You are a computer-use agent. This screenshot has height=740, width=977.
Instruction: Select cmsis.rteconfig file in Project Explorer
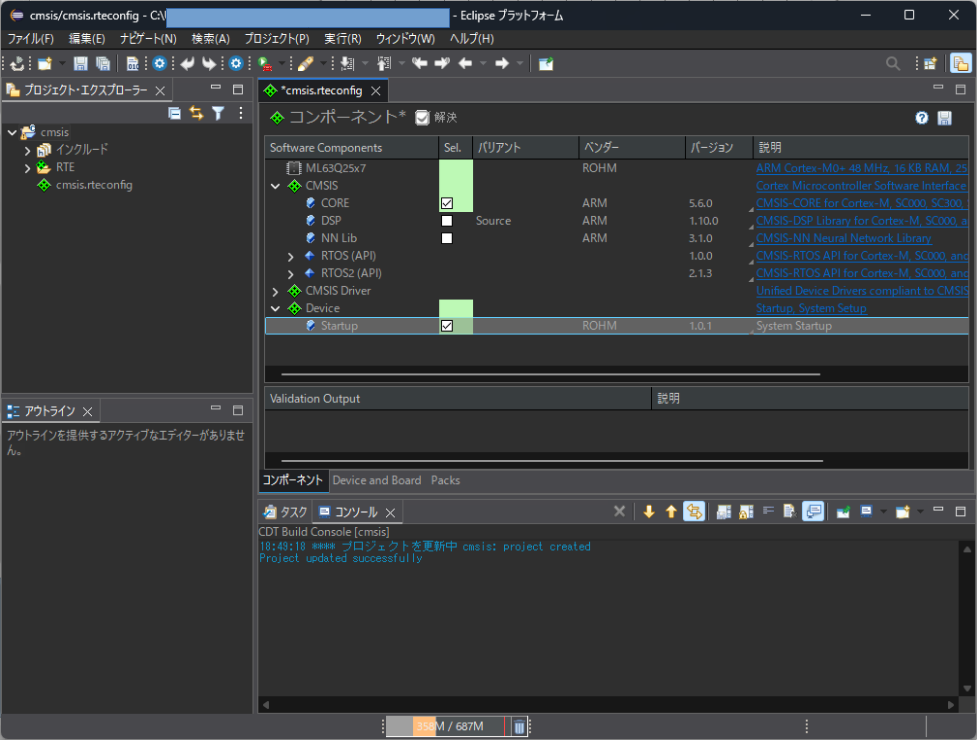click(x=93, y=185)
